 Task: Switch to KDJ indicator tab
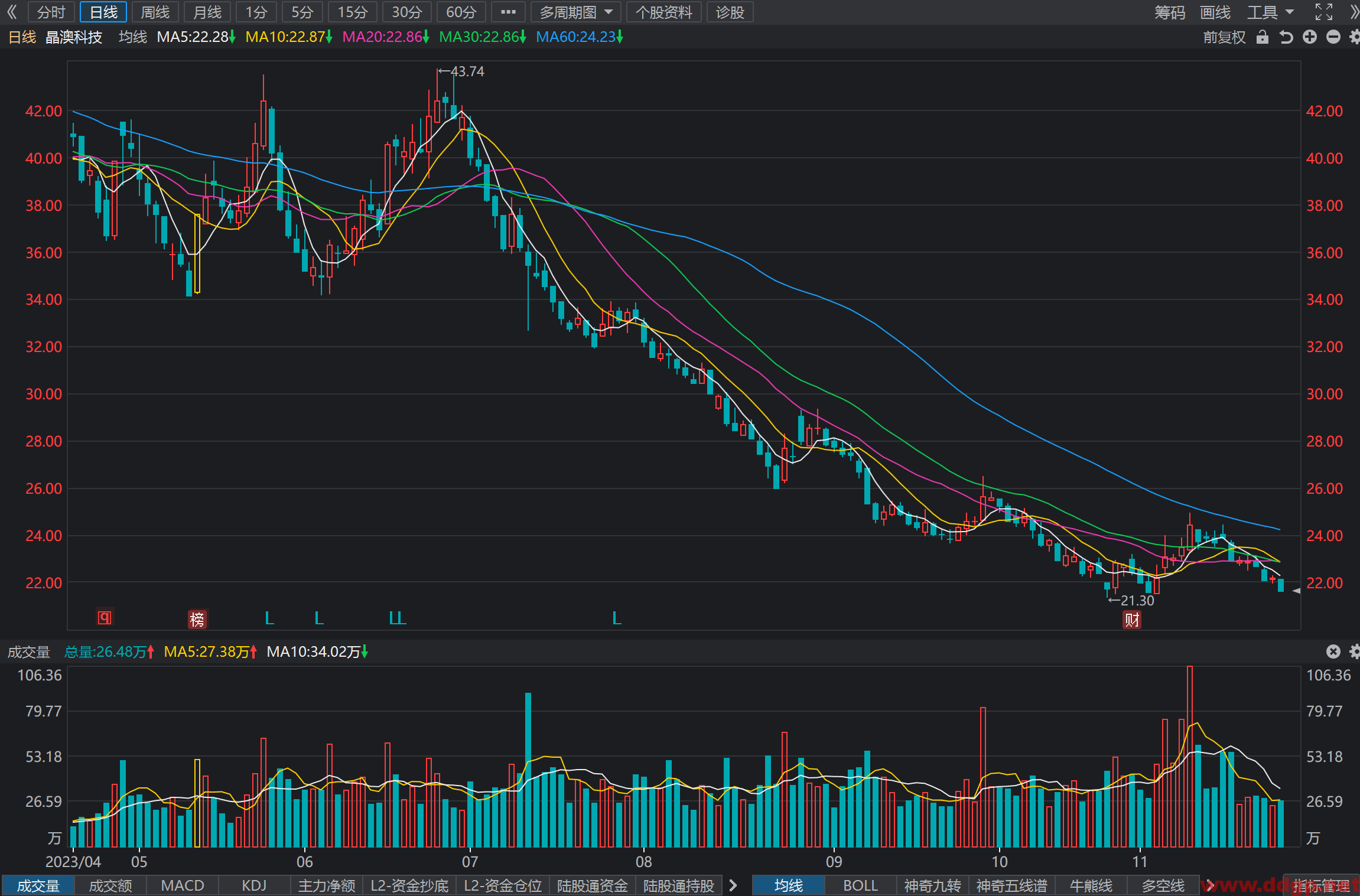(254, 885)
